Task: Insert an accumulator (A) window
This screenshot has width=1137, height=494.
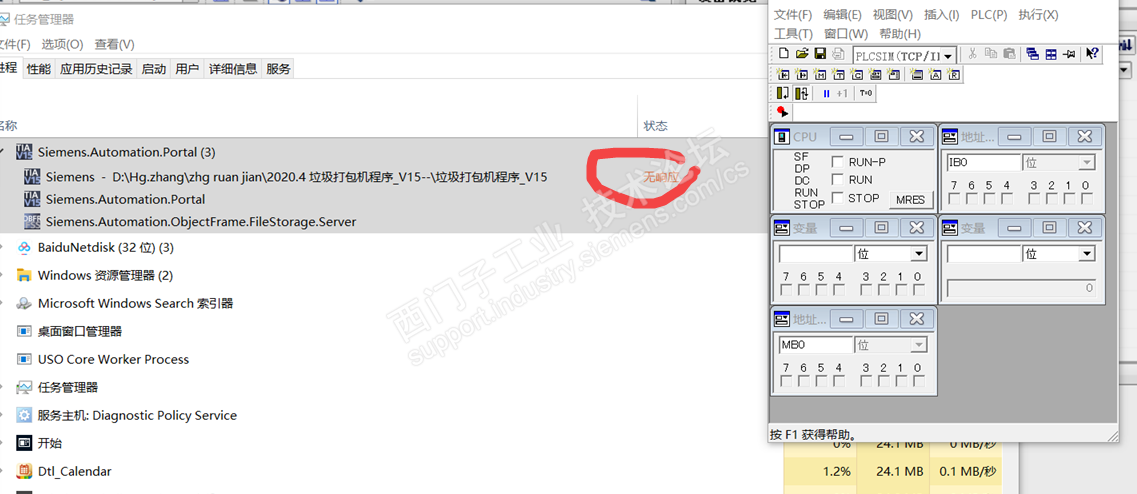Action: click(935, 75)
